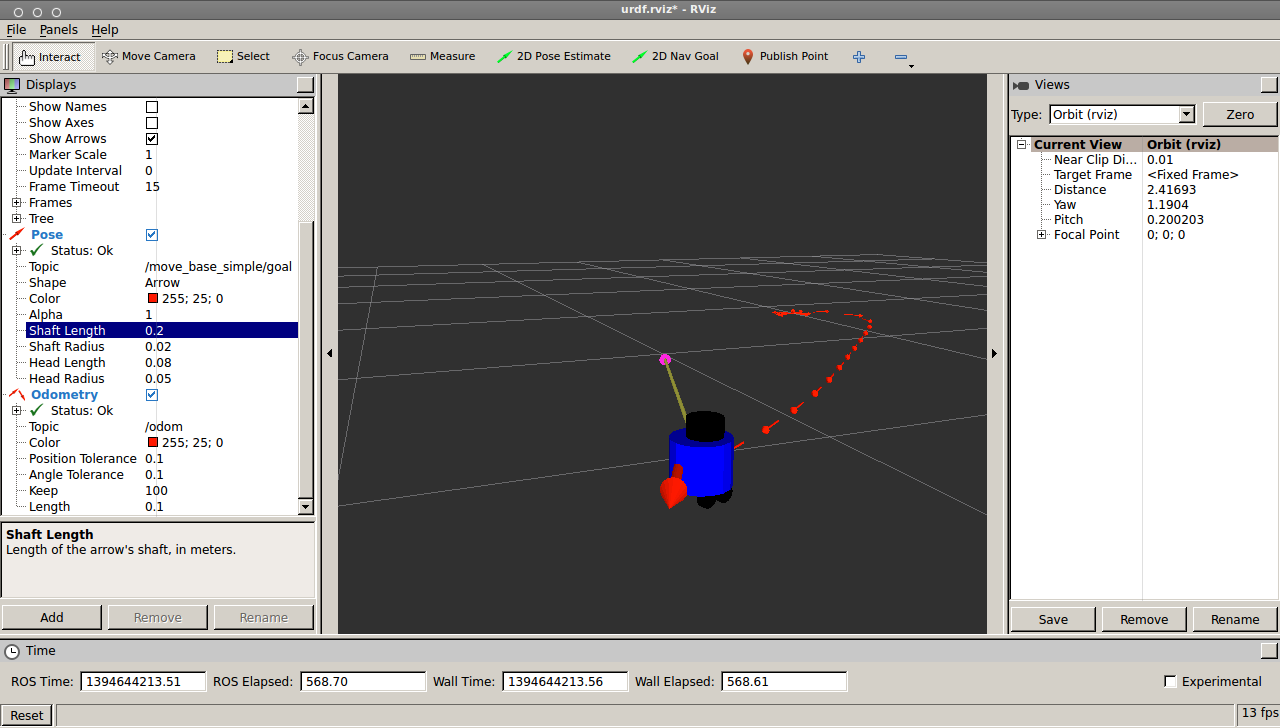This screenshot has height=728, width=1280.
Task: Choose the Select tool in toolbar
Action: click(x=243, y=57)
